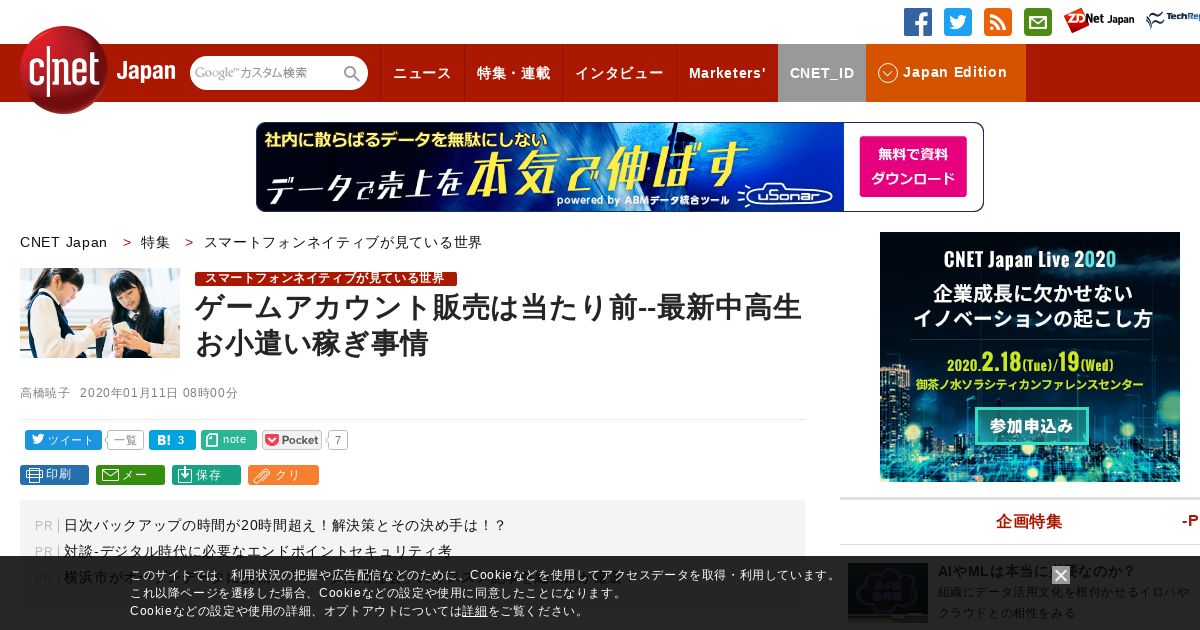Open the email newsletter icon
This screenshot has height=630, width=1200.
point(1038,22)
